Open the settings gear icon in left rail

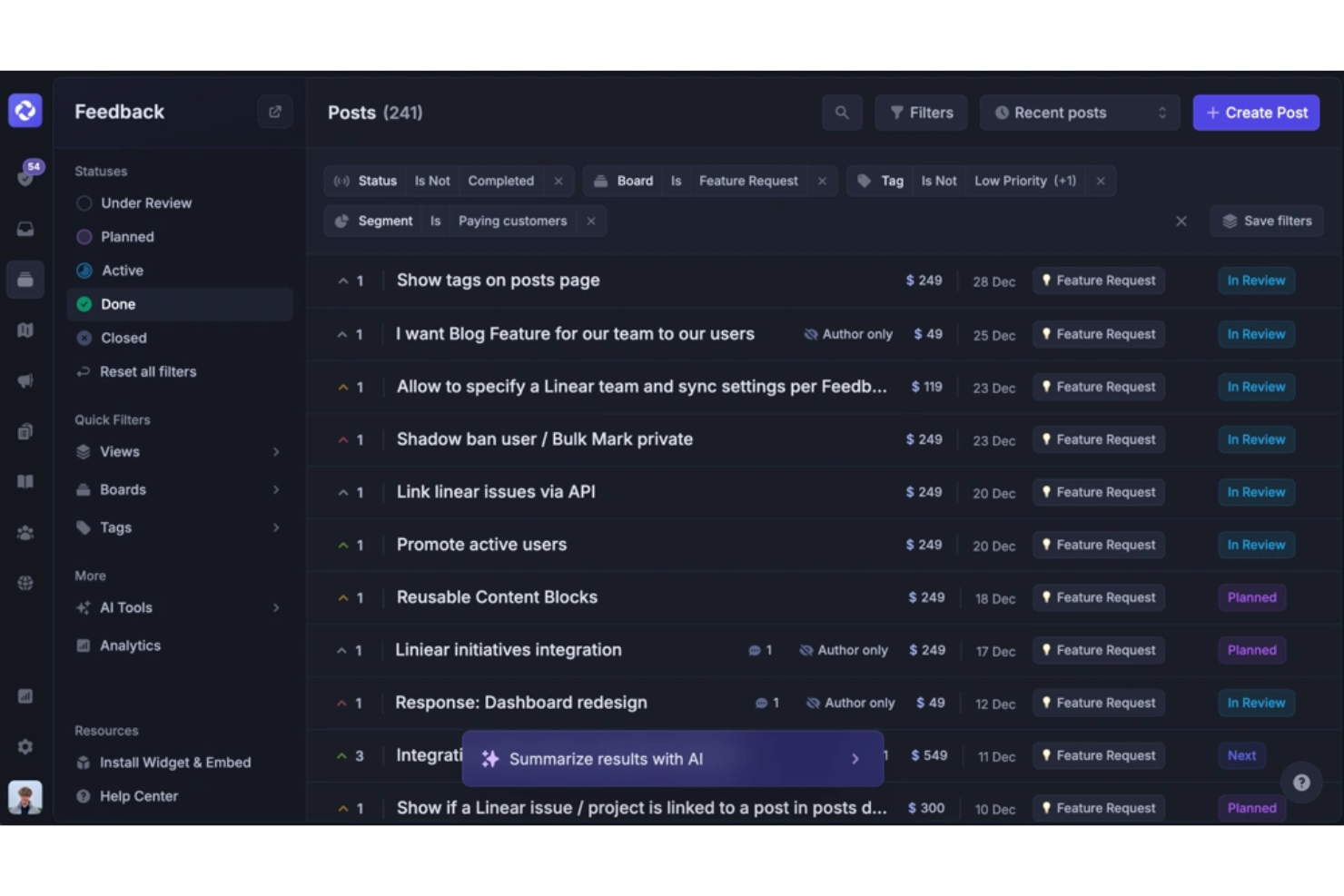pyautogui.click(x=25, y=746)
